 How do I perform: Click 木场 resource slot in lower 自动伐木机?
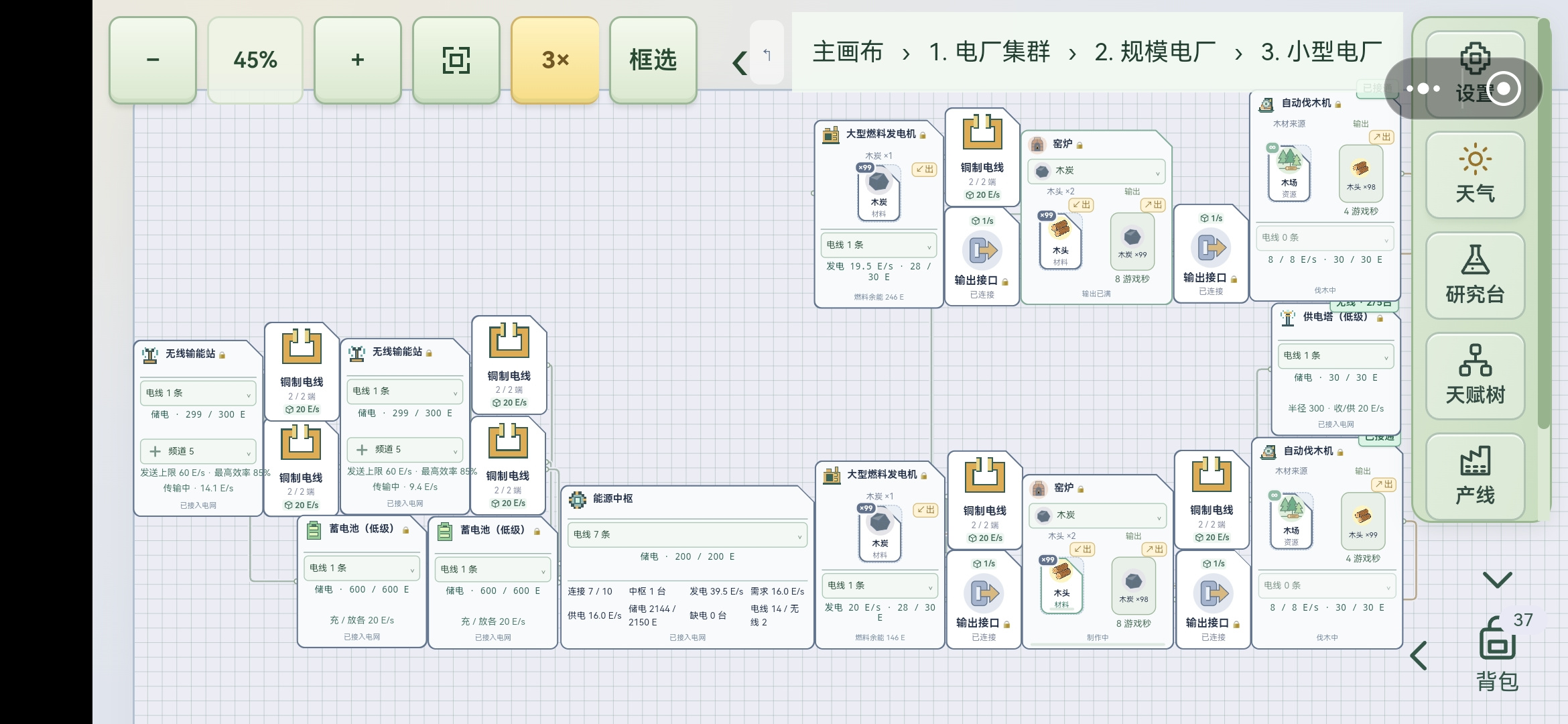pyautogui.click(x=1291, y=521)
